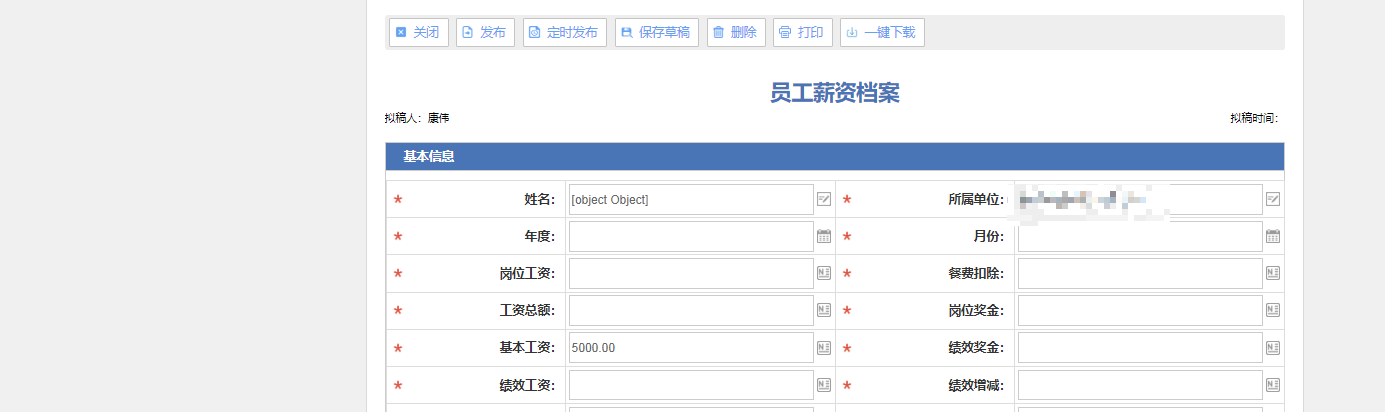Focus the 年度 input field
This screenshot has width=1385, height=412.
691,236
